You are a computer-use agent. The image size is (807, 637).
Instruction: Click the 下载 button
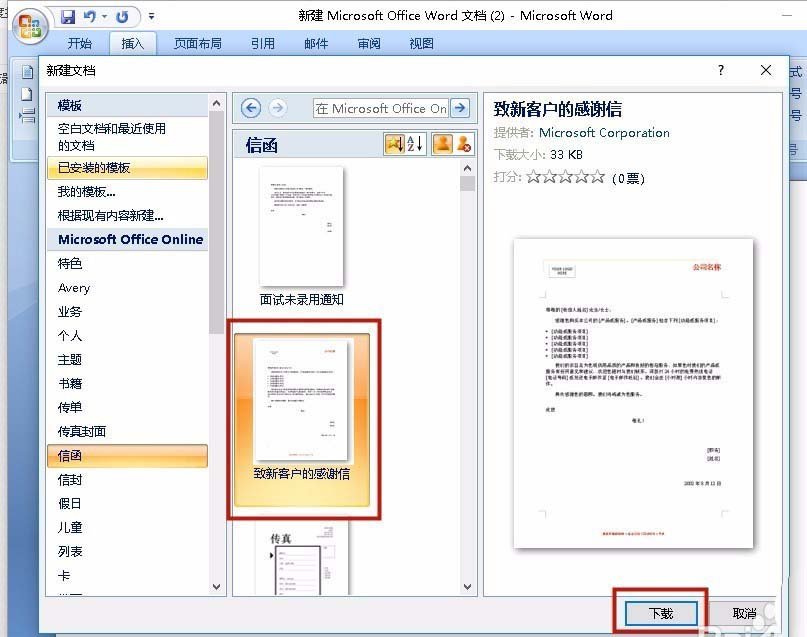tap(661, 613)
